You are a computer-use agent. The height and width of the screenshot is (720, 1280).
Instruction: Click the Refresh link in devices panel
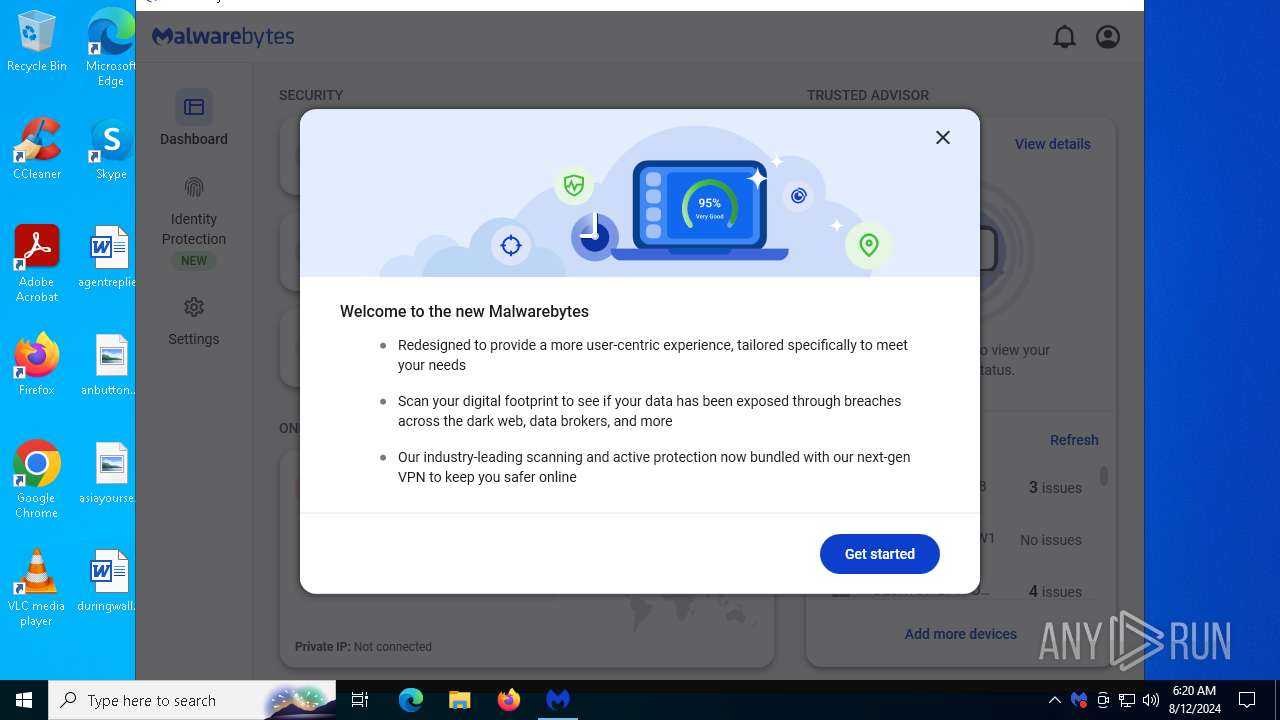click(x=1074, y=440)
